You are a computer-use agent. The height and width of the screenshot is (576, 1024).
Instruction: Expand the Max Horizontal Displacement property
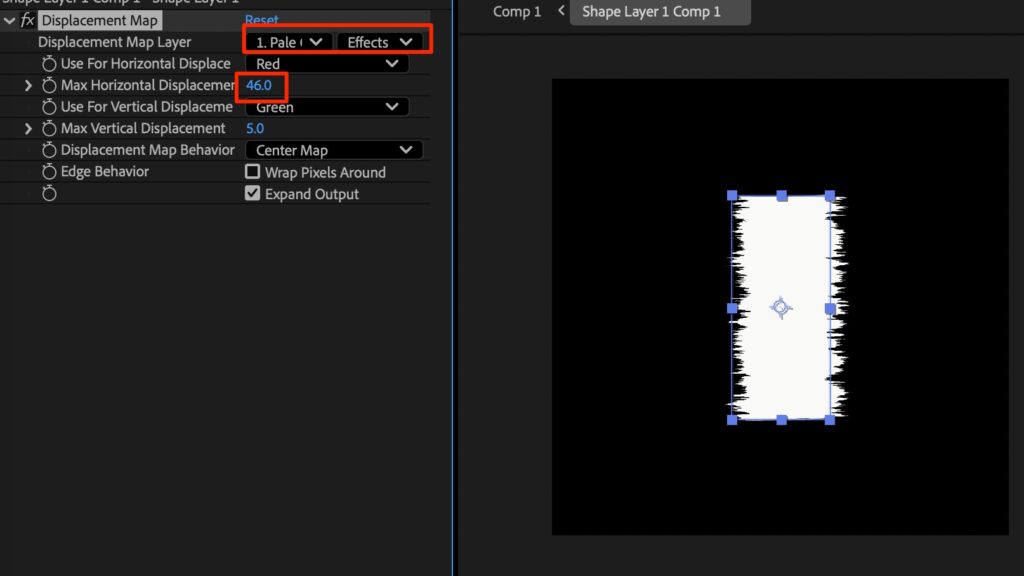tap(28, 86)
